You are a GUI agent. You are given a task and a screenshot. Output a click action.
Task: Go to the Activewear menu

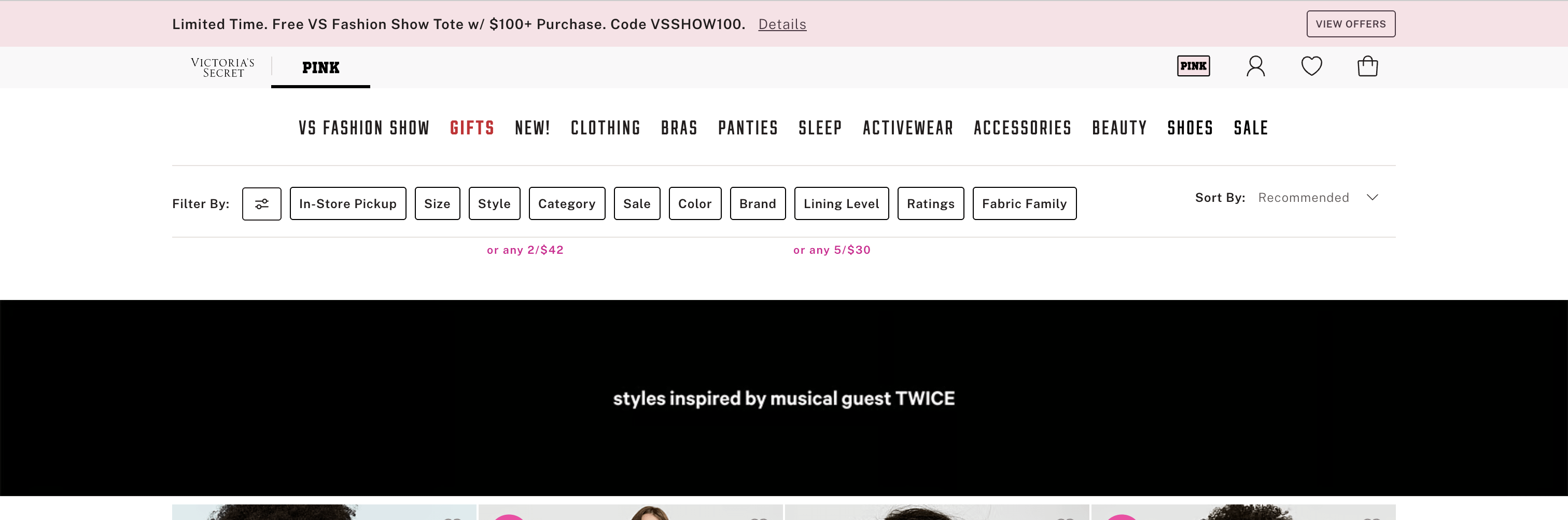[x=907, y=128]
